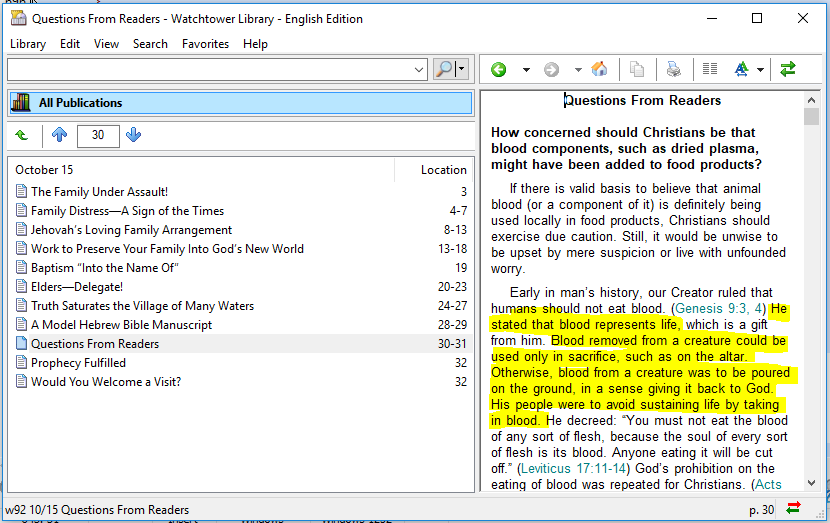Click the text columns layout icon

click(x=710, y=69)
